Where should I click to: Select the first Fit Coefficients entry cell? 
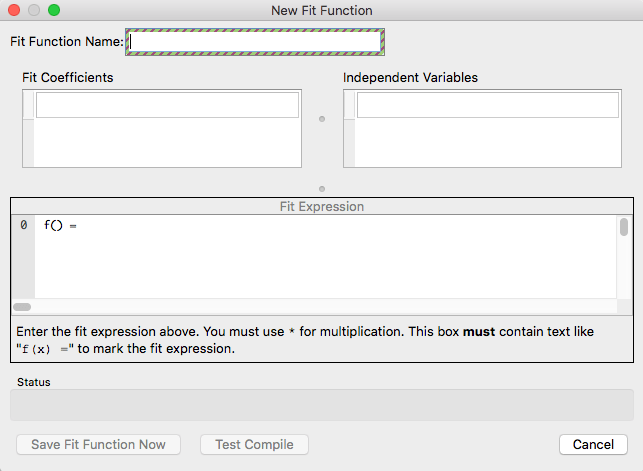coord(167,106)
